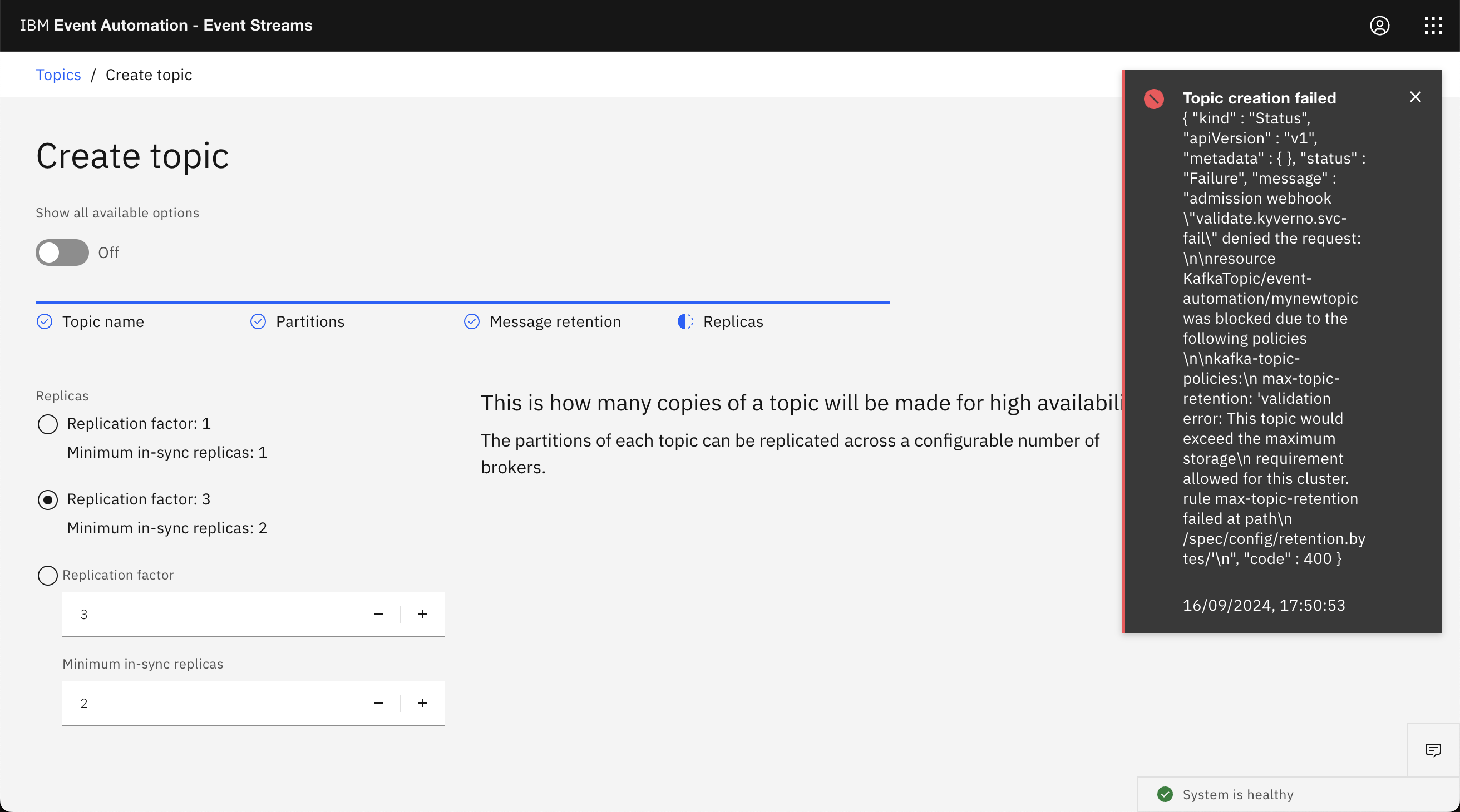Increment the Replication factor value
This screenshot has height=812, width=1460.
pos(422,613)
